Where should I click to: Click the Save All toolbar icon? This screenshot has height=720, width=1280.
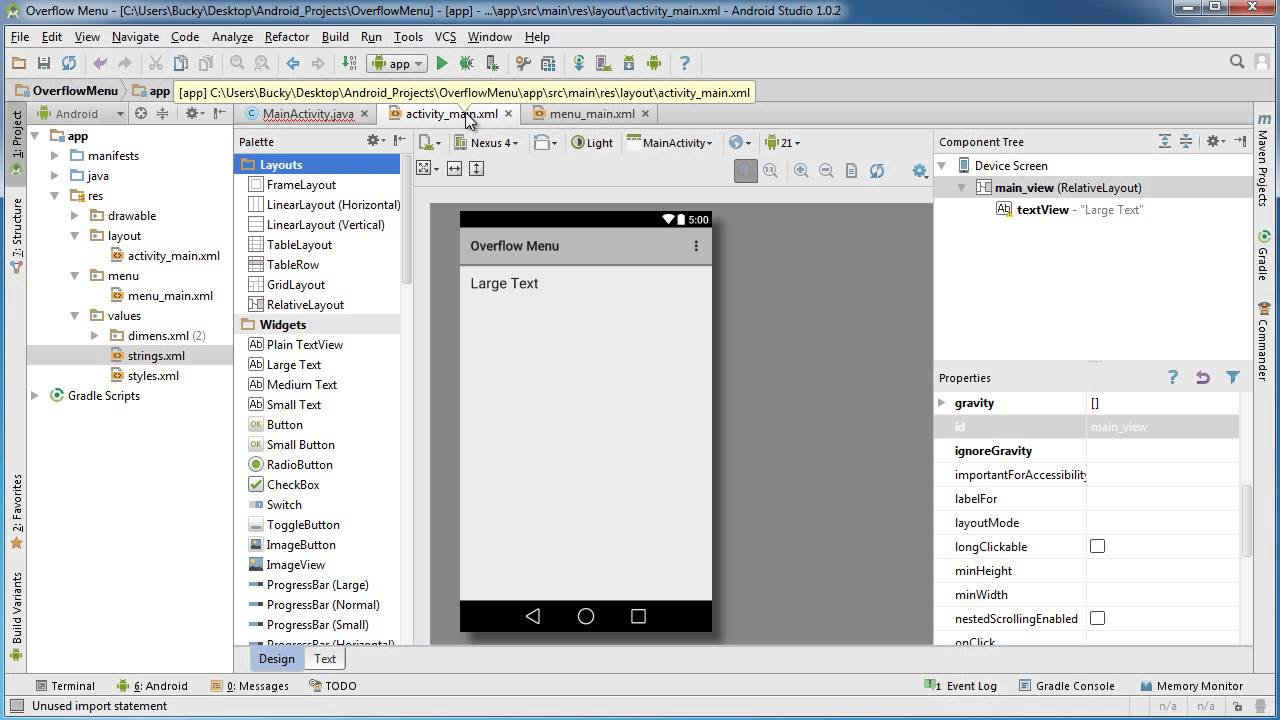43,63
